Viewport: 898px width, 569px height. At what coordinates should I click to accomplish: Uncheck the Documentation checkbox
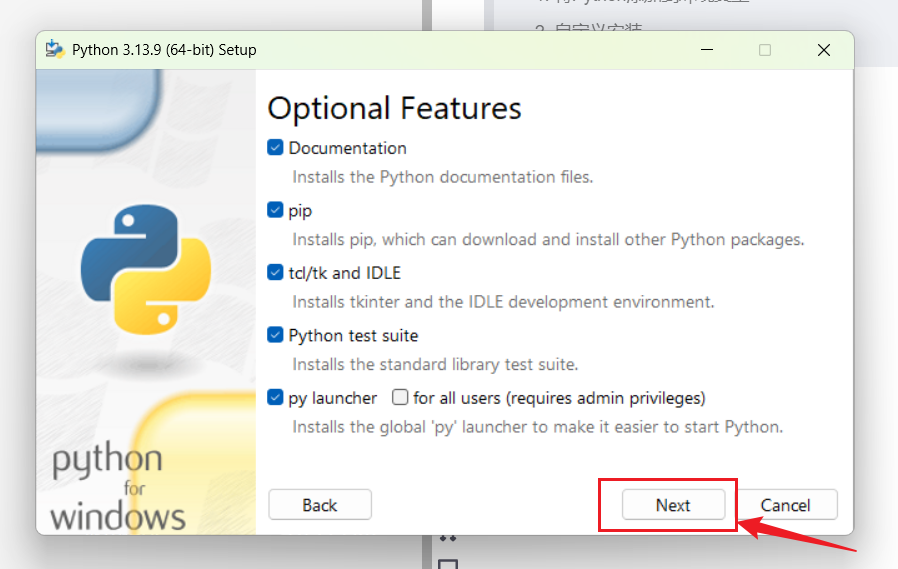pyautogui.click(x=275, y=148)
